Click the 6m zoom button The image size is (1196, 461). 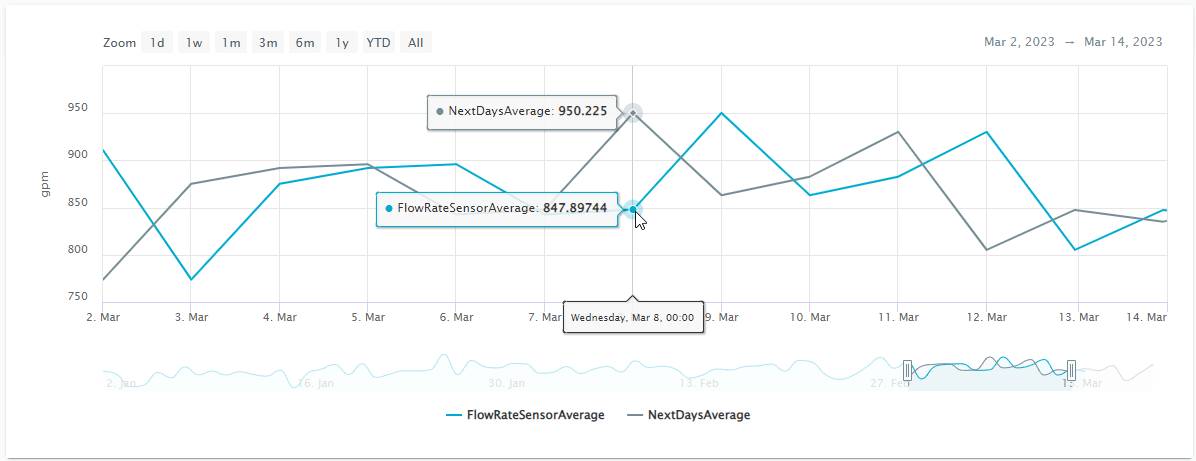click(305, 43)
